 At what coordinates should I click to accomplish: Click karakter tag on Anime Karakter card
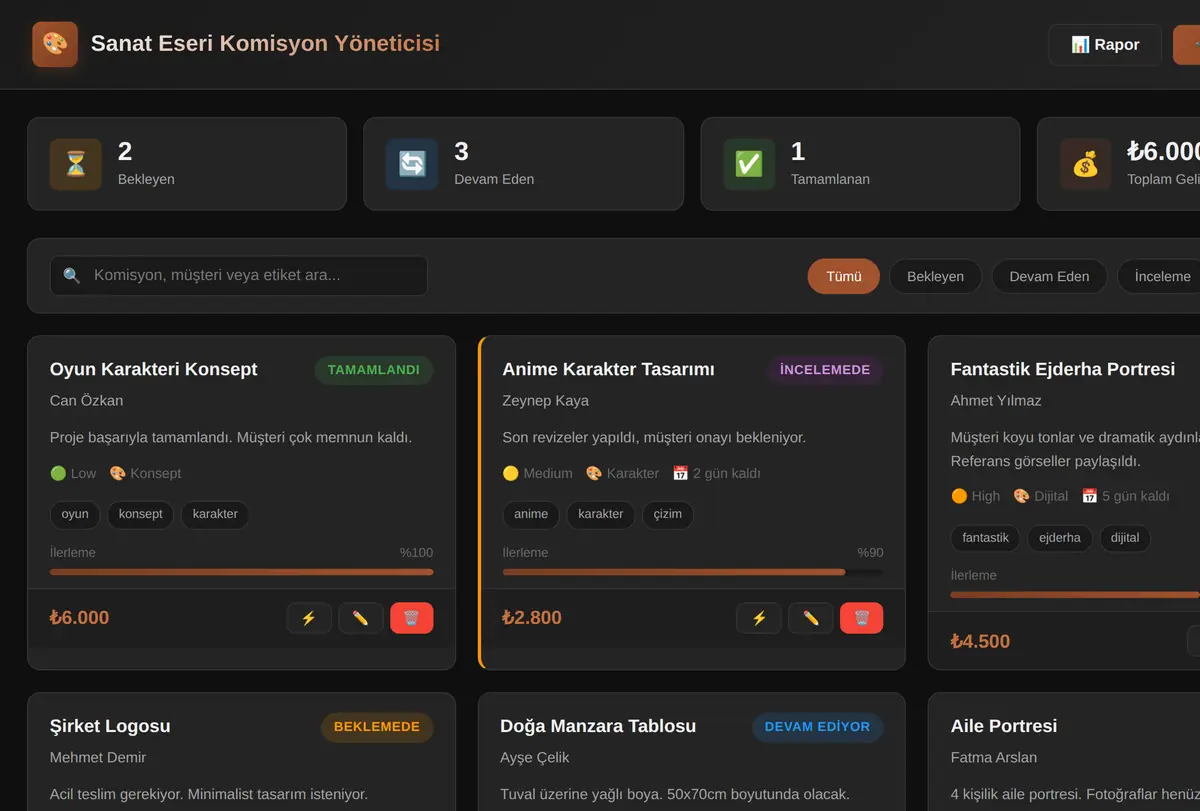click(601, 514)
